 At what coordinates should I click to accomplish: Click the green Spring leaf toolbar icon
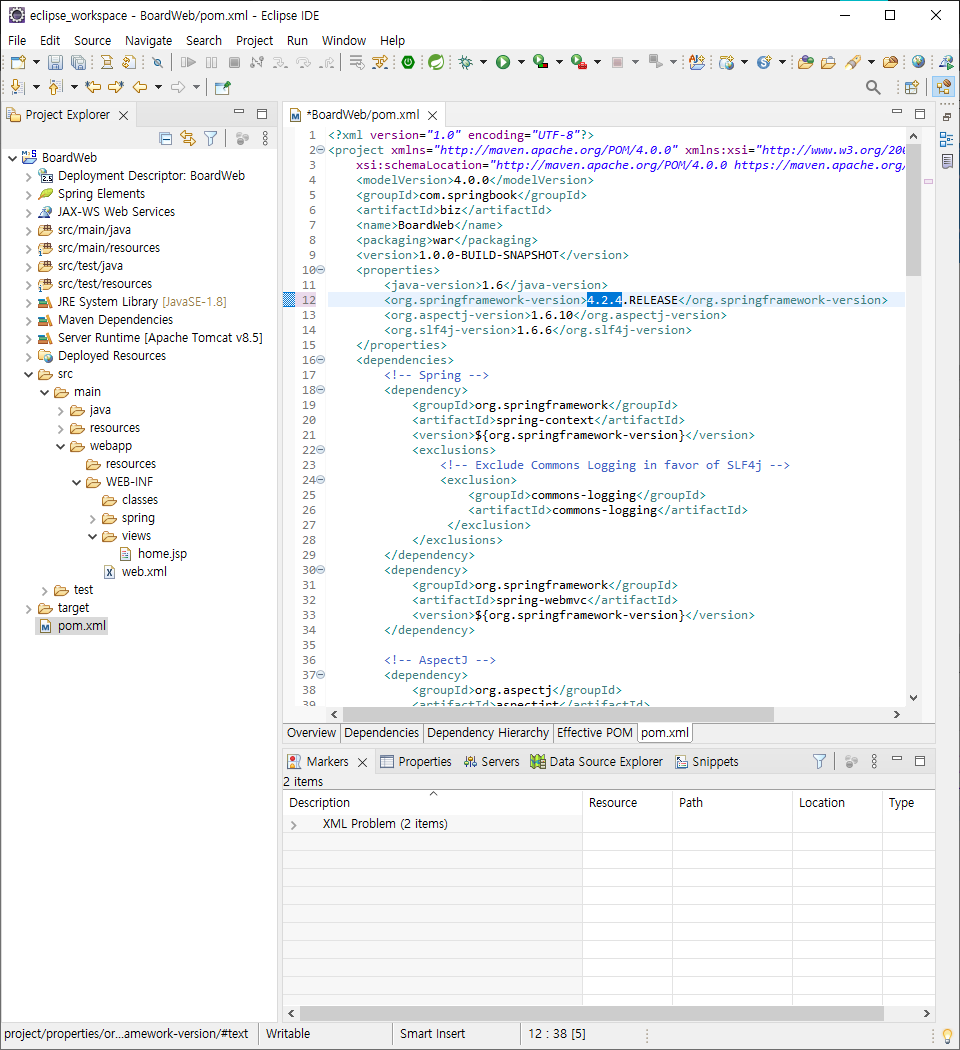click(436, 62)
